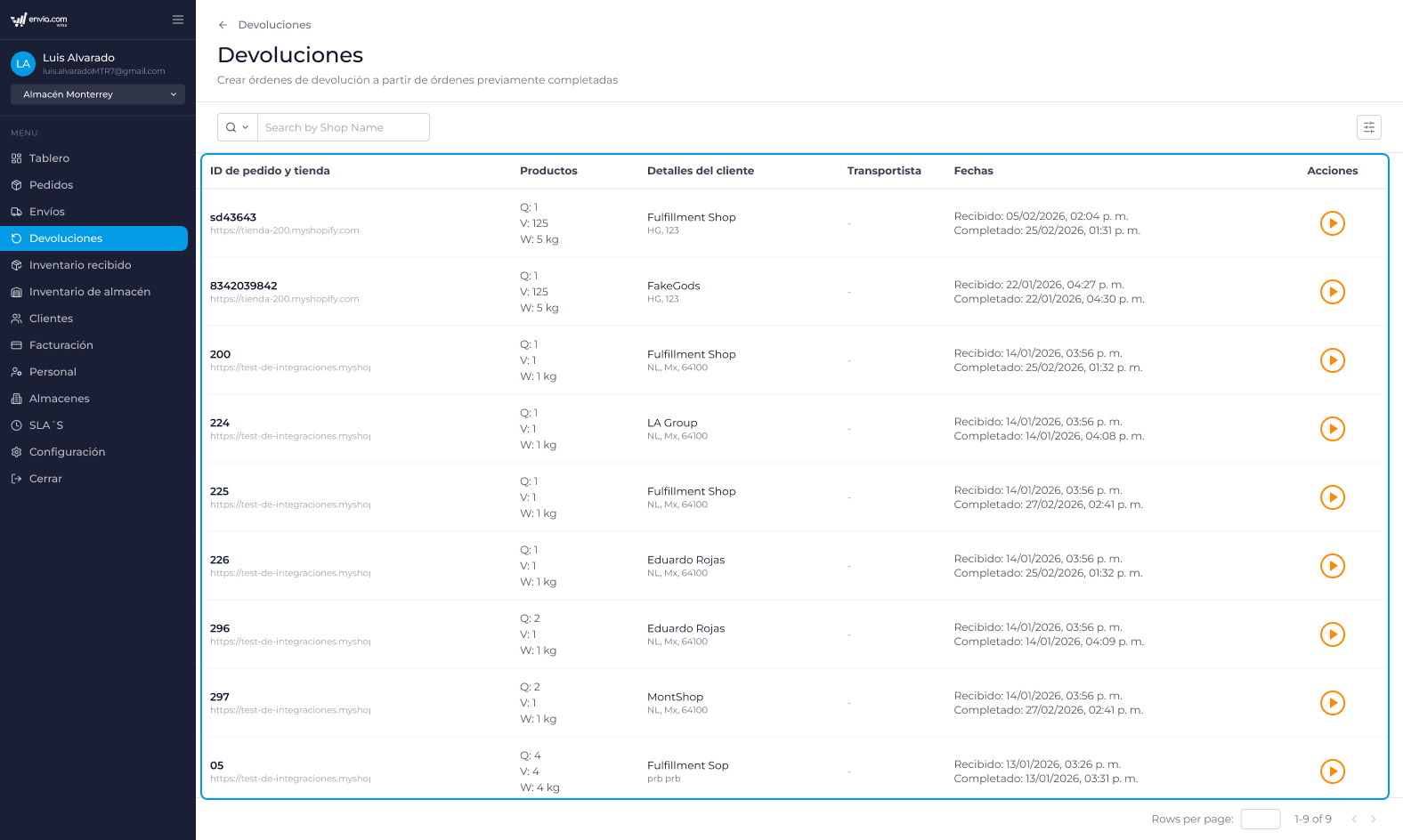Select Facturación from the sidebar
Screen dimensions: 1403x840
(x=61, y=345)
